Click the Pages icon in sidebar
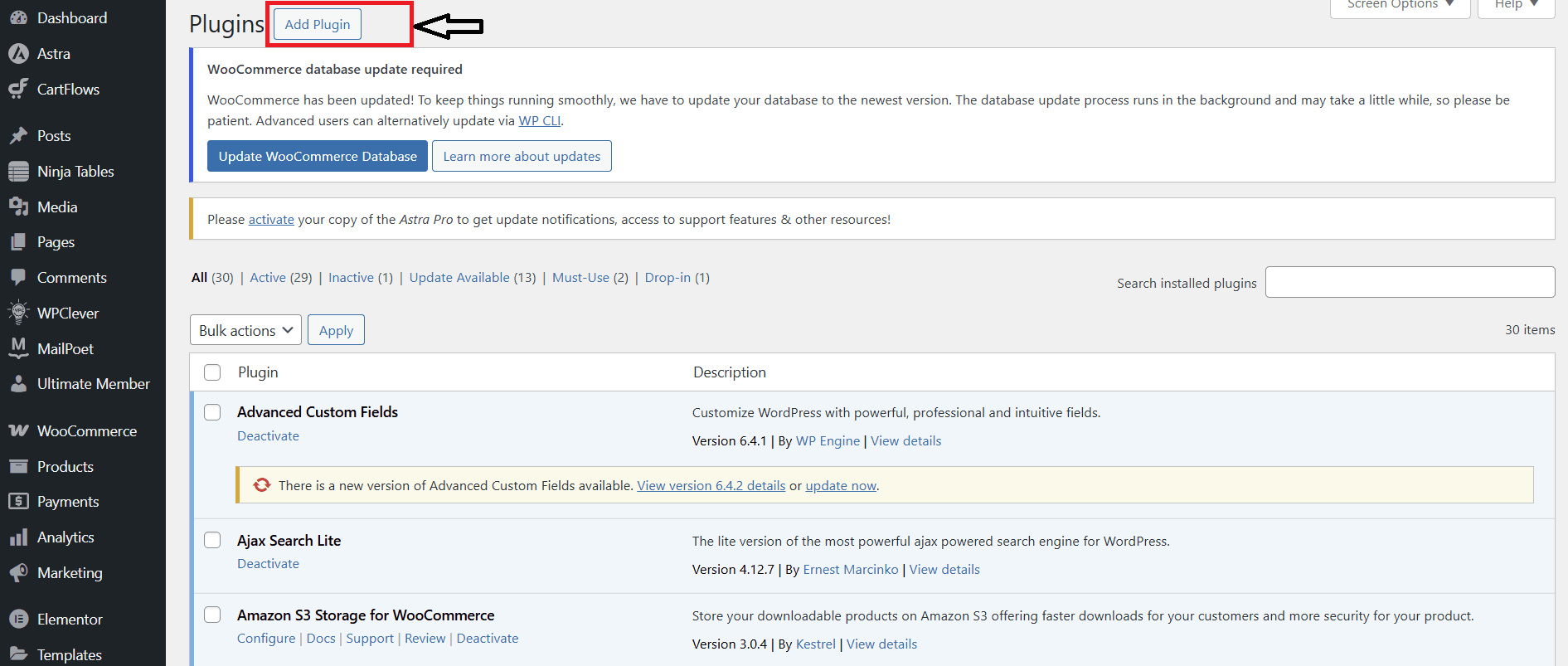Viewport: 1568px width, 666px height. click(x=18, y=241)
